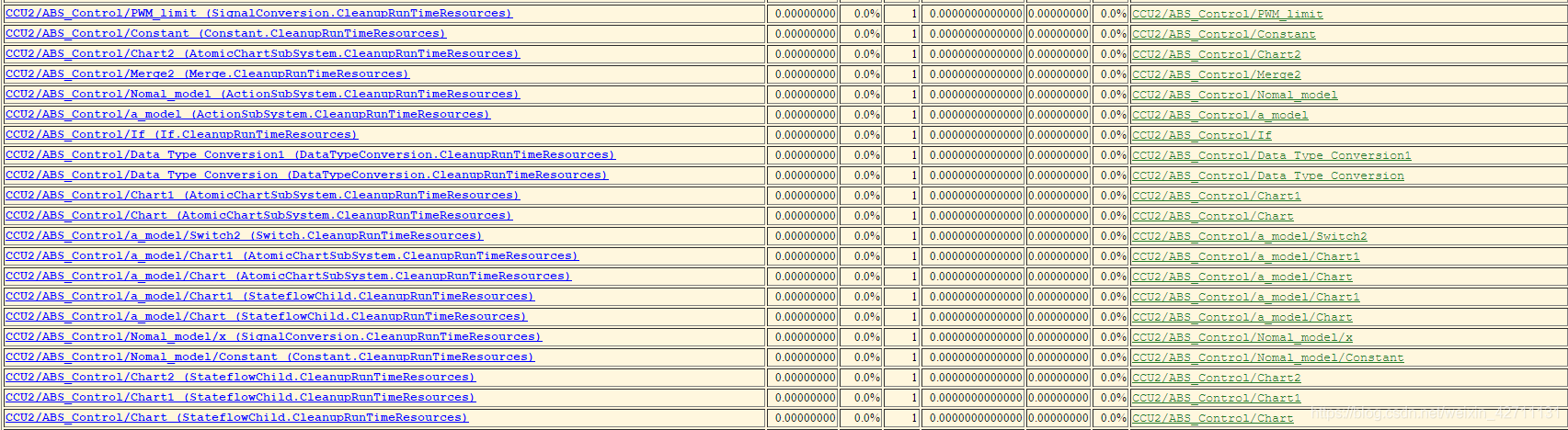
Task: Open Nomal_model/x SignalConversion.CleanupRunTimeResources link
Action: [274, 337]
